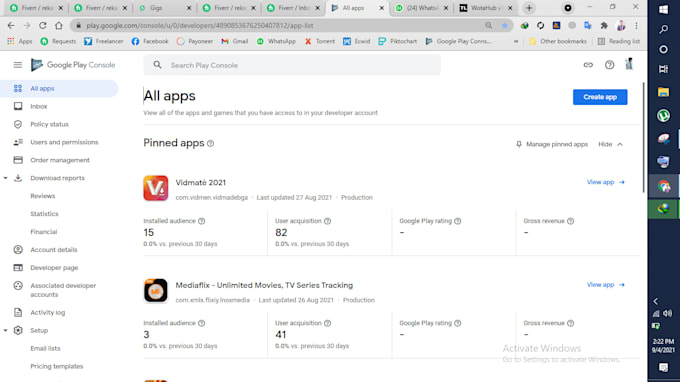Open Chrome three-dot menu
The height and width of the screenshot is (382, 680).
(636, 26)
